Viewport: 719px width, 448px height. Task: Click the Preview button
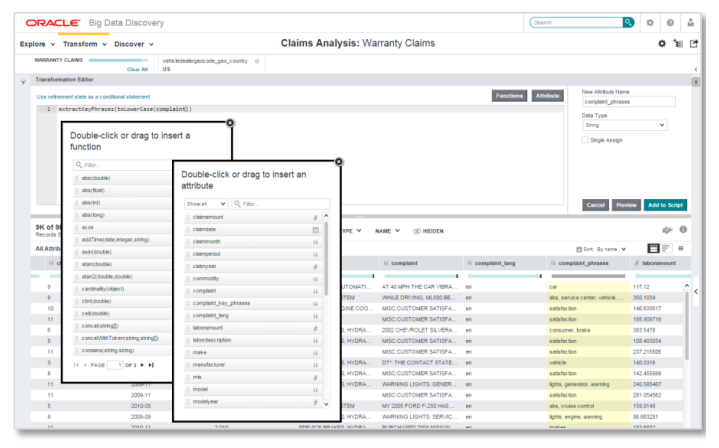pos(626,205)
